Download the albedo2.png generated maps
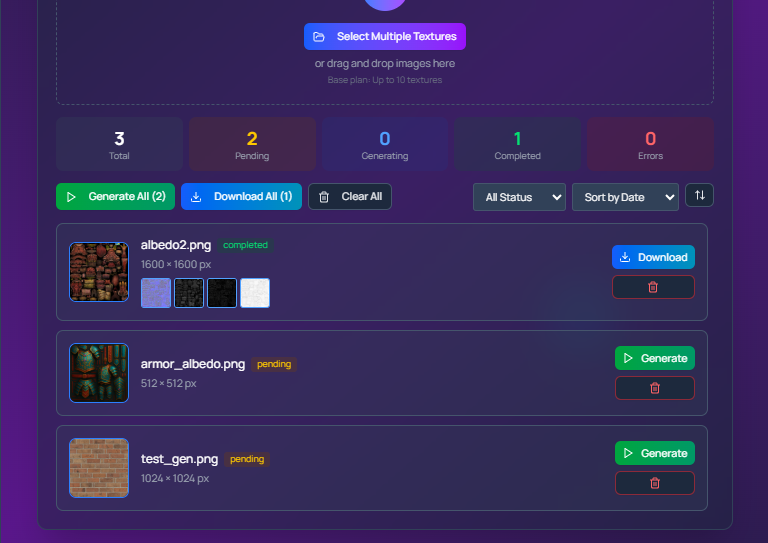 pyautogui.click(x=653, y=257)
